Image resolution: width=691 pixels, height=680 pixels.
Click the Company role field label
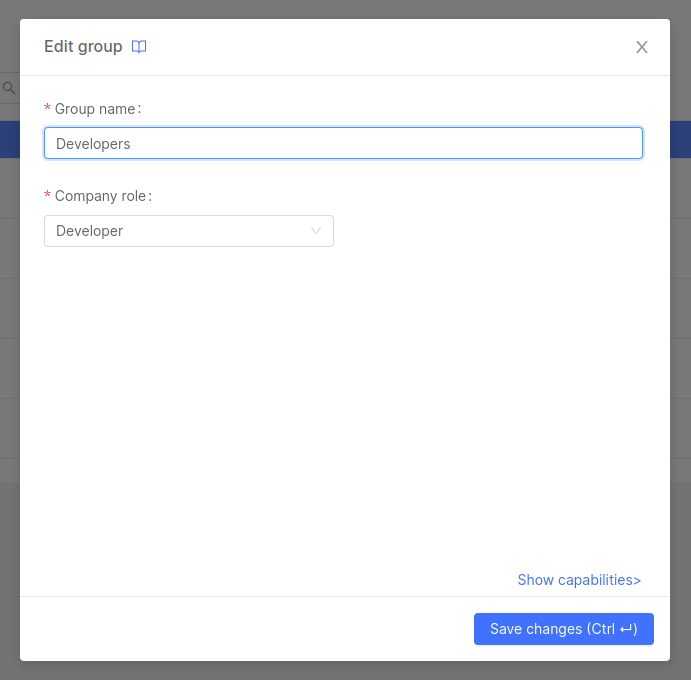(102, 196)
